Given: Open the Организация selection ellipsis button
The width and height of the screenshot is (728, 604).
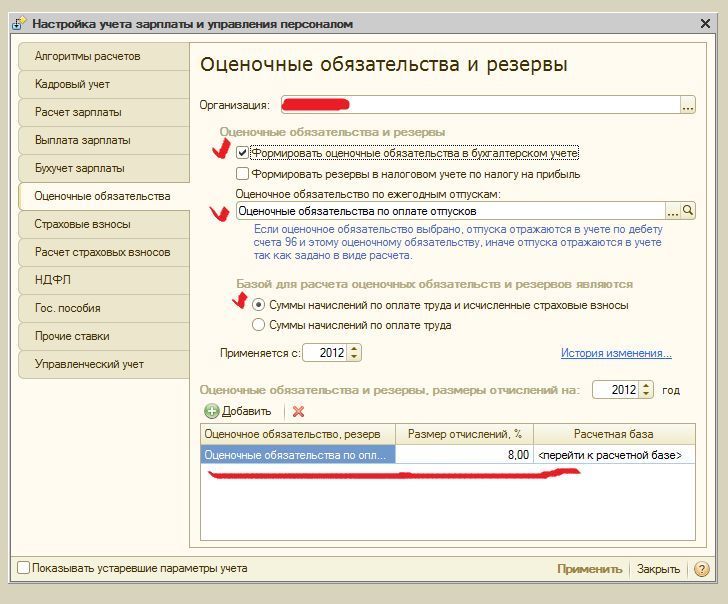Looking at the screenshot, I should coord(687,105).
